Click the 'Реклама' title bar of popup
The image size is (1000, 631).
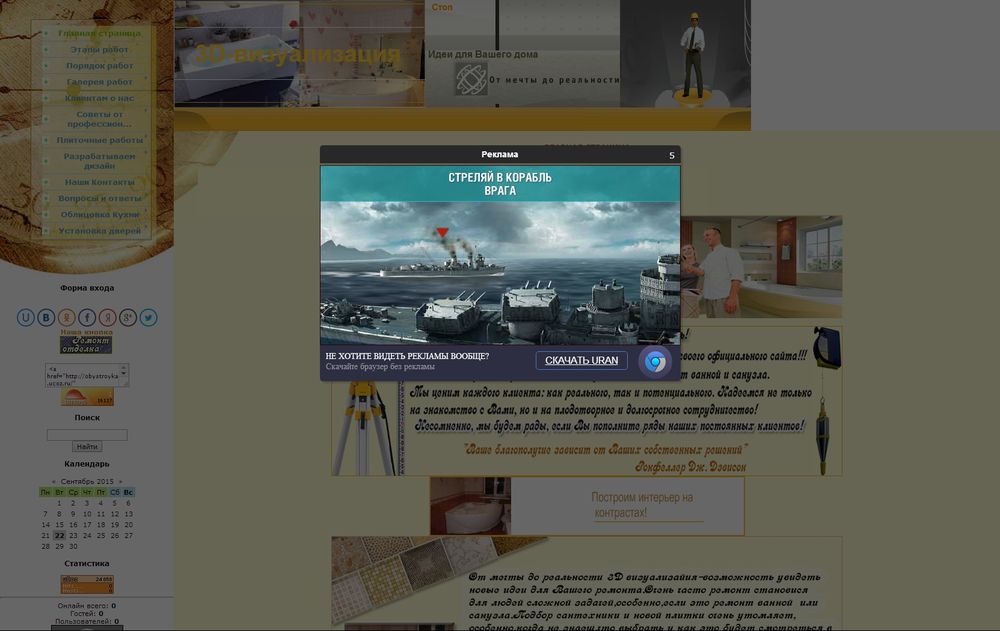[x=500, y=154]
